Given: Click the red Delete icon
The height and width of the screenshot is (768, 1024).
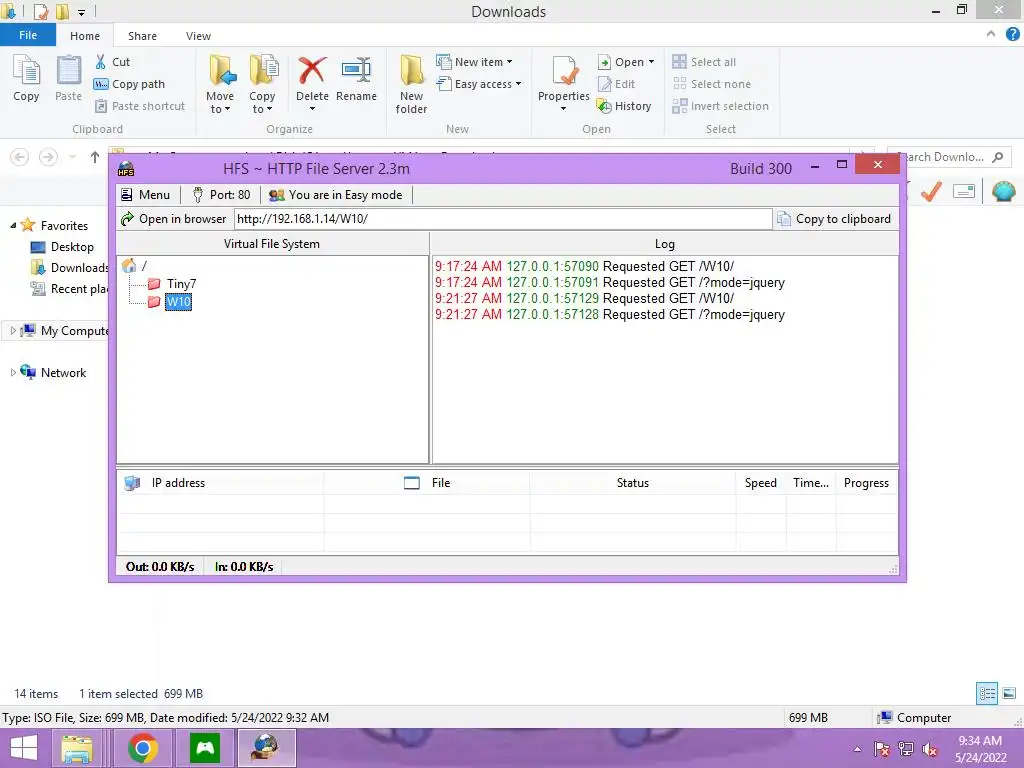Looking at the screenshot, I should coord(312,69).
